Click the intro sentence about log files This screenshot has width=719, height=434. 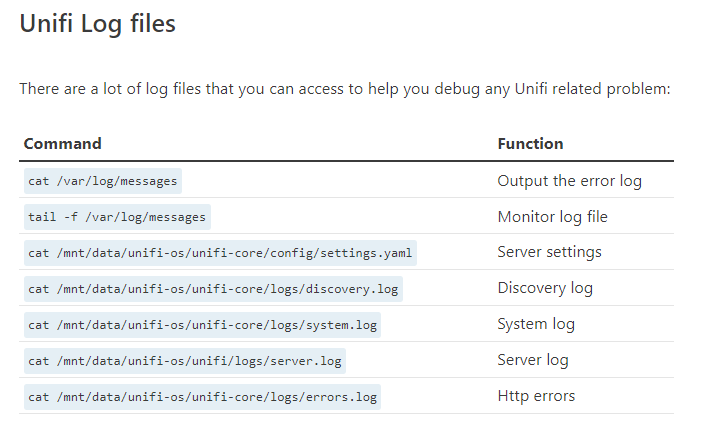345,89
